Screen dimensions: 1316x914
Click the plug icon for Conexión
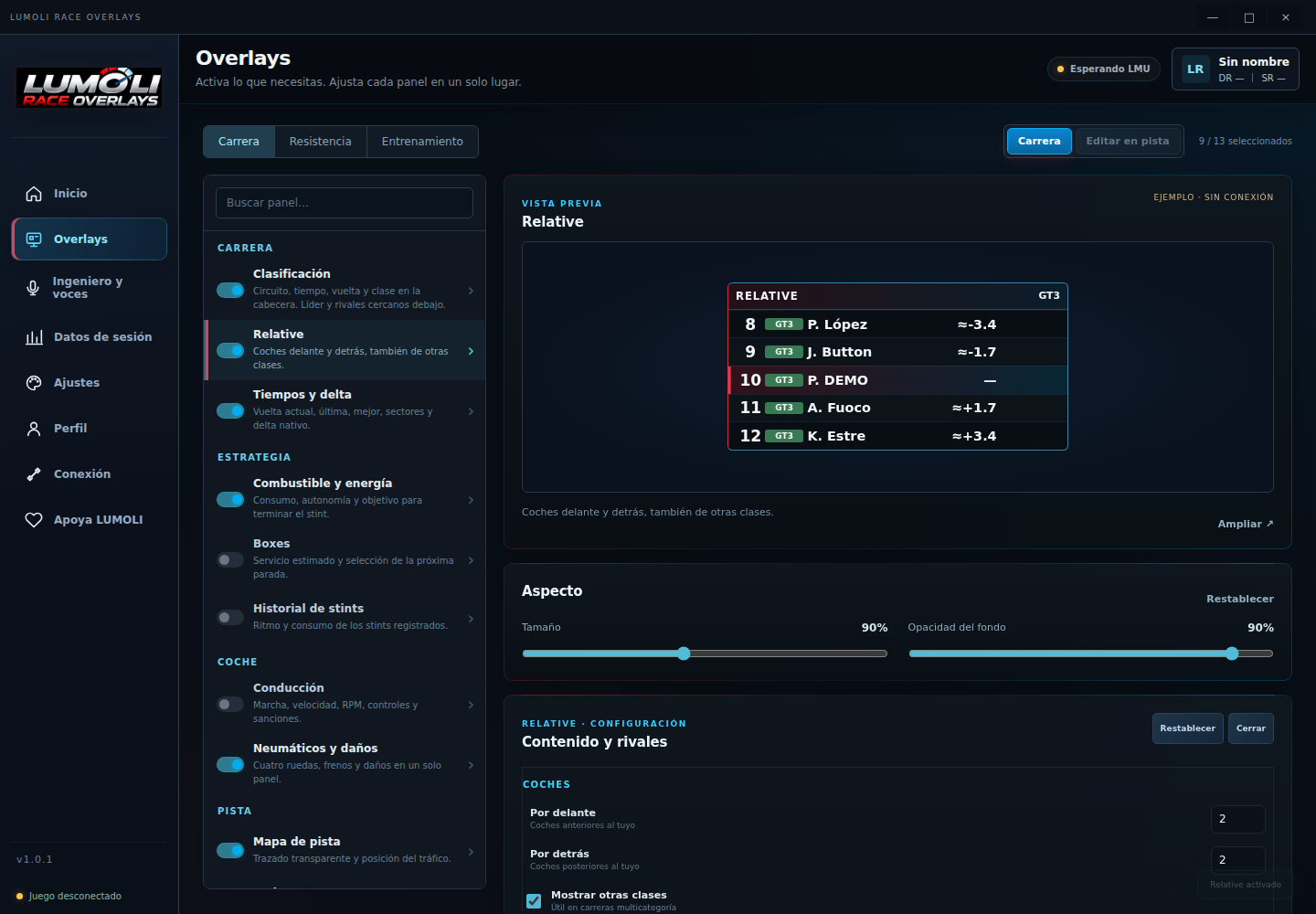pos(34,474)
